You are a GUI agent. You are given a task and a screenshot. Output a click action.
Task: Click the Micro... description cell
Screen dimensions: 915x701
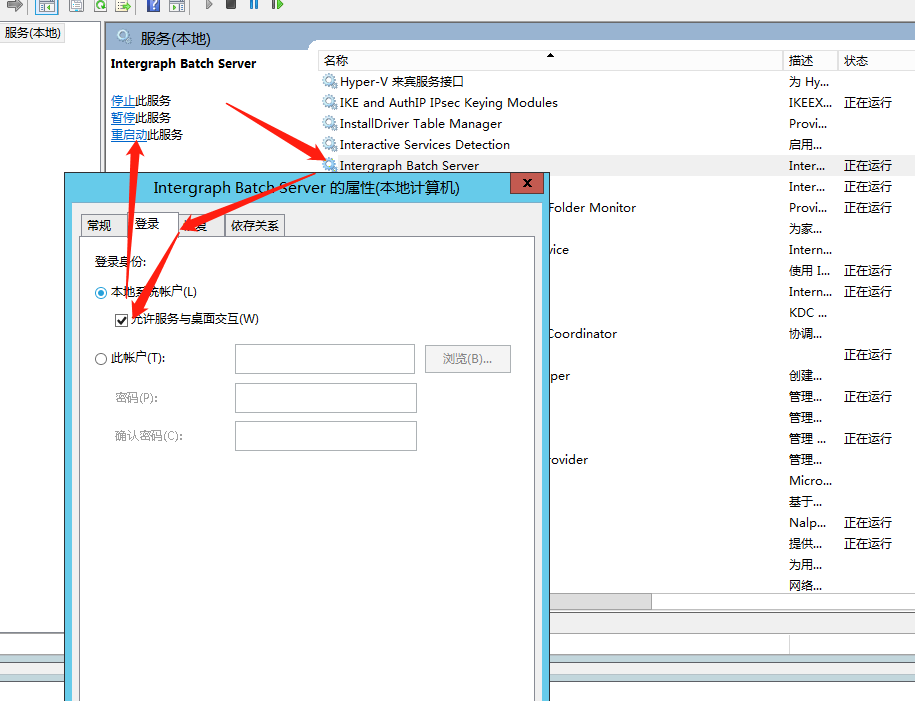point(810,481)
